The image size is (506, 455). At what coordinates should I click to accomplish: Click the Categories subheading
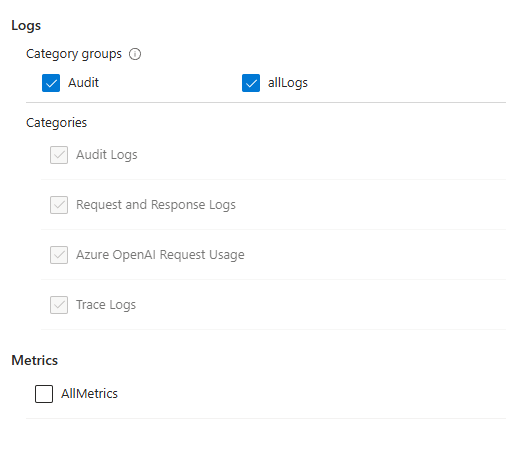click(x=56, y=123)
